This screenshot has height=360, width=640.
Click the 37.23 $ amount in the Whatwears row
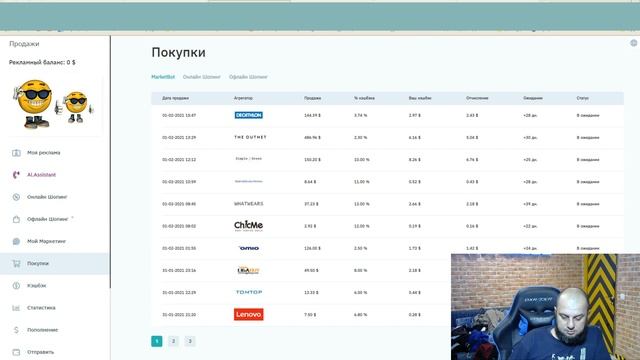coord(311,204)
